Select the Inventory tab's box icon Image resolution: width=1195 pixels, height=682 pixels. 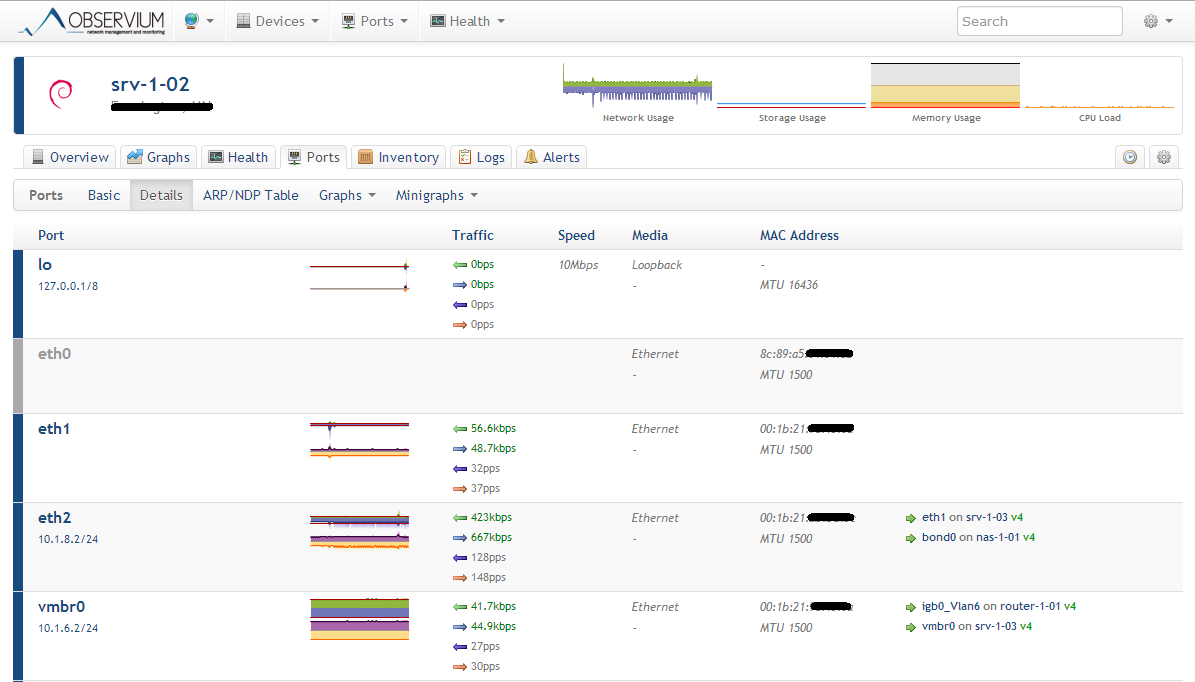[x=367, y=157]
